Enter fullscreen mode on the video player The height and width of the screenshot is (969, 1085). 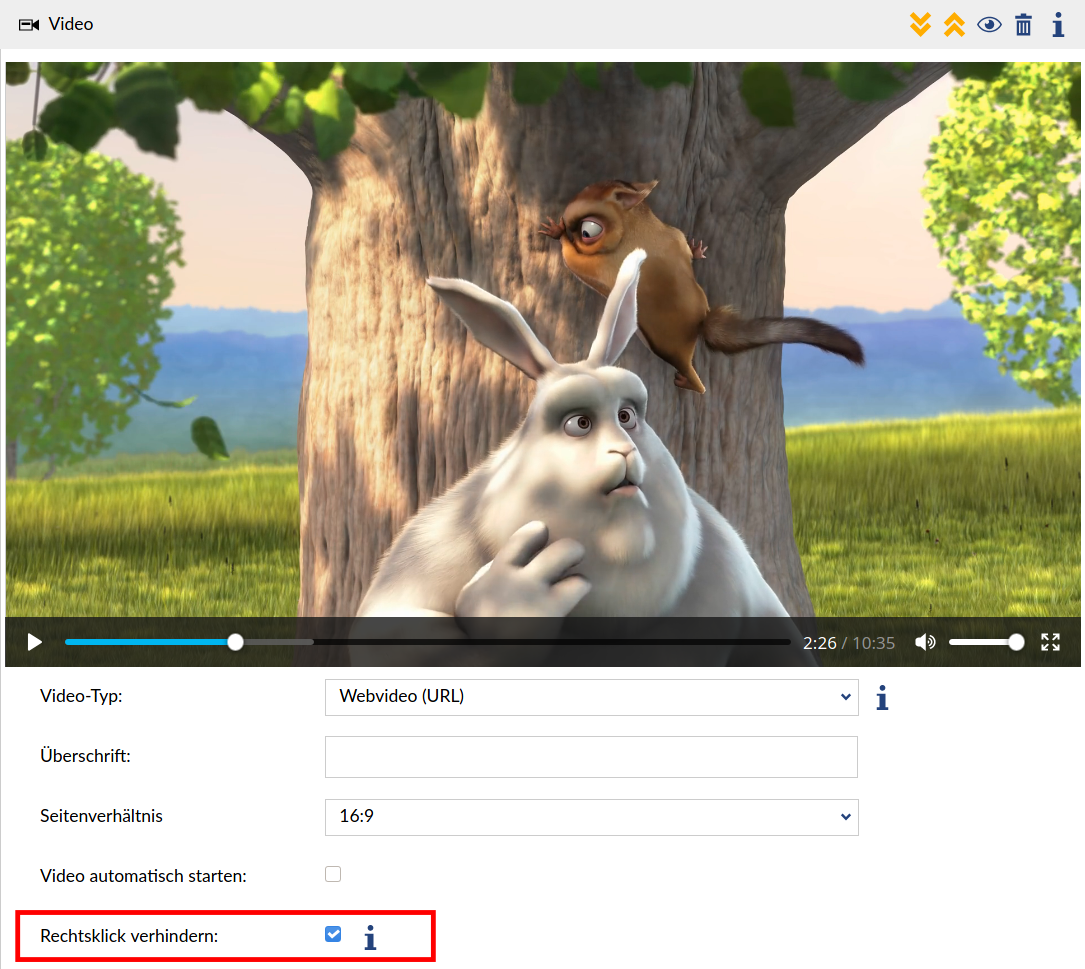[1050, 642]
